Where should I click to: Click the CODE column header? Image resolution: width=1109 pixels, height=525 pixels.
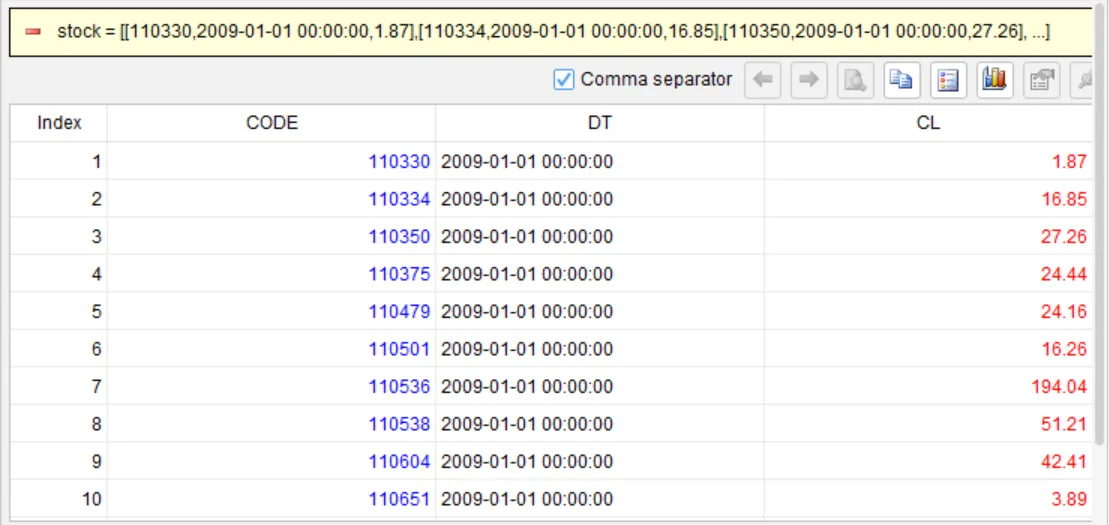[x=272, y=123]
